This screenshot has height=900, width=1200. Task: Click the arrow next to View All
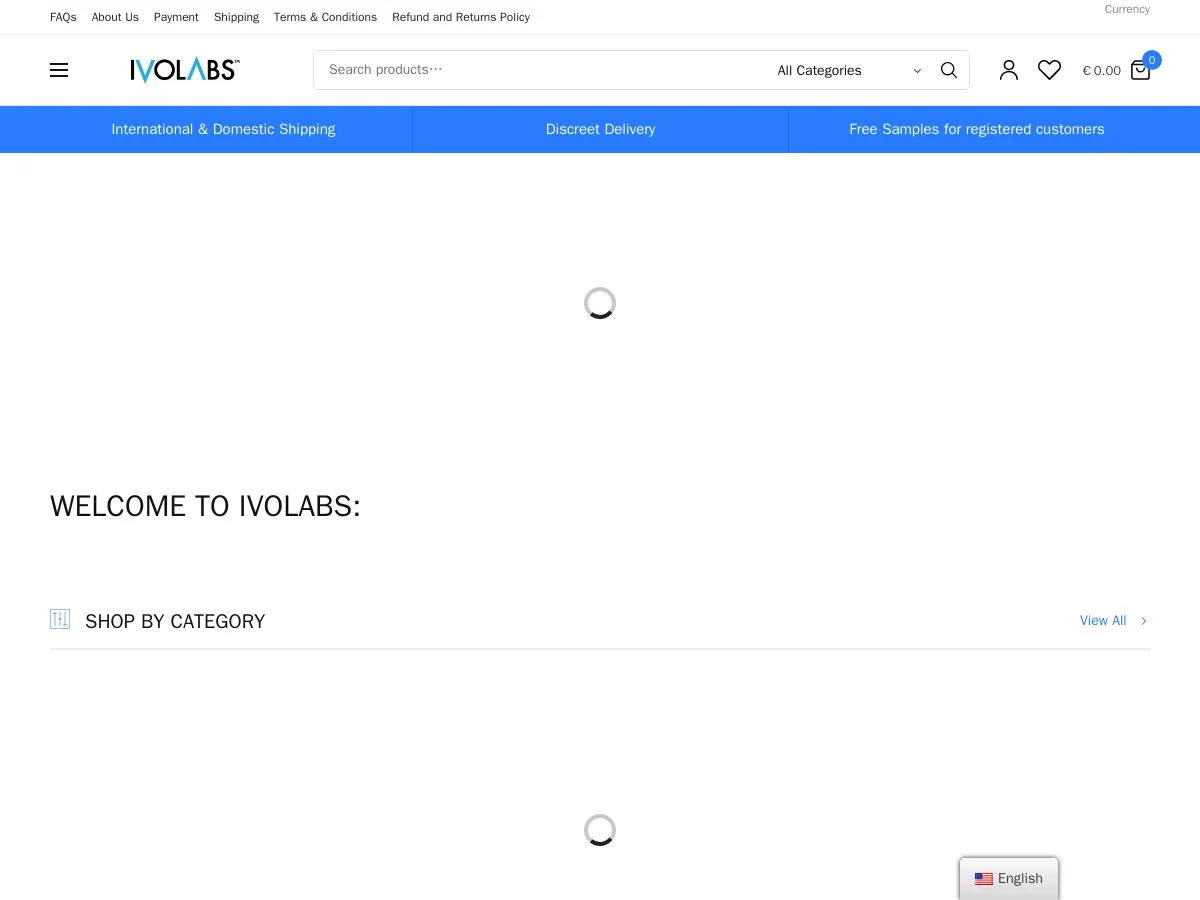click(x=1143, y=620)
